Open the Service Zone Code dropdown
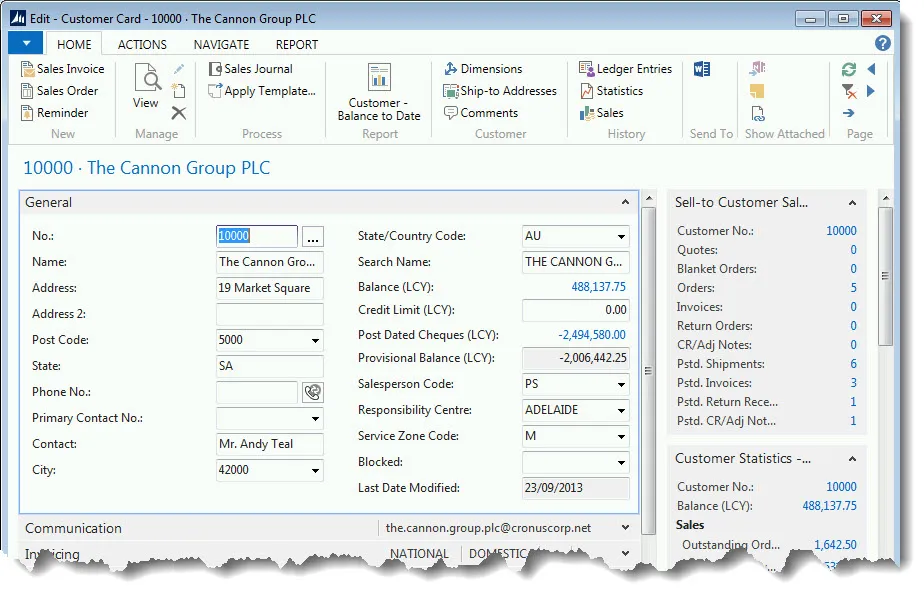Viewport: 924px width, 603px height. (621, 436)
